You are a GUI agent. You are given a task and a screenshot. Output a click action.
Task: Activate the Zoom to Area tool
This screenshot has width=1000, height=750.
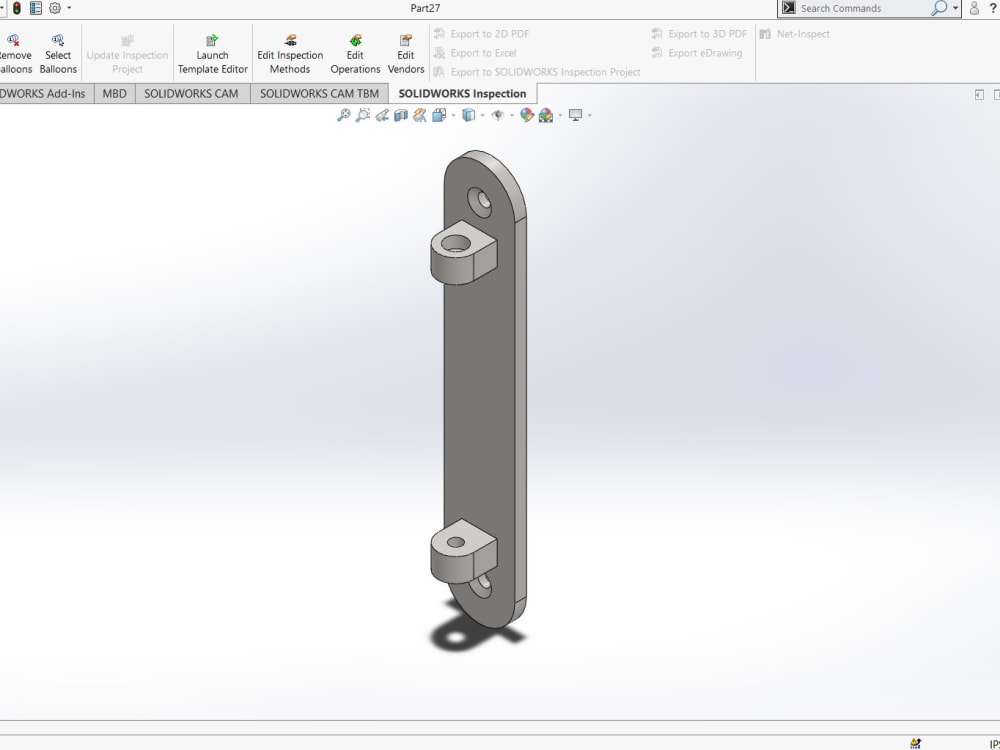point(362,114)
